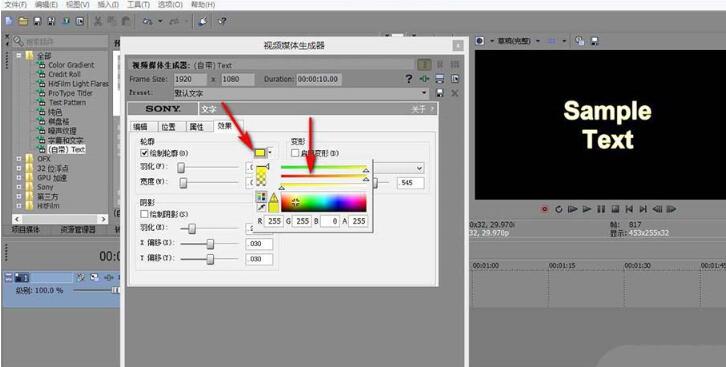Click the Undo toolbar icon
726x367 pixels.
[x=148, y=21]
